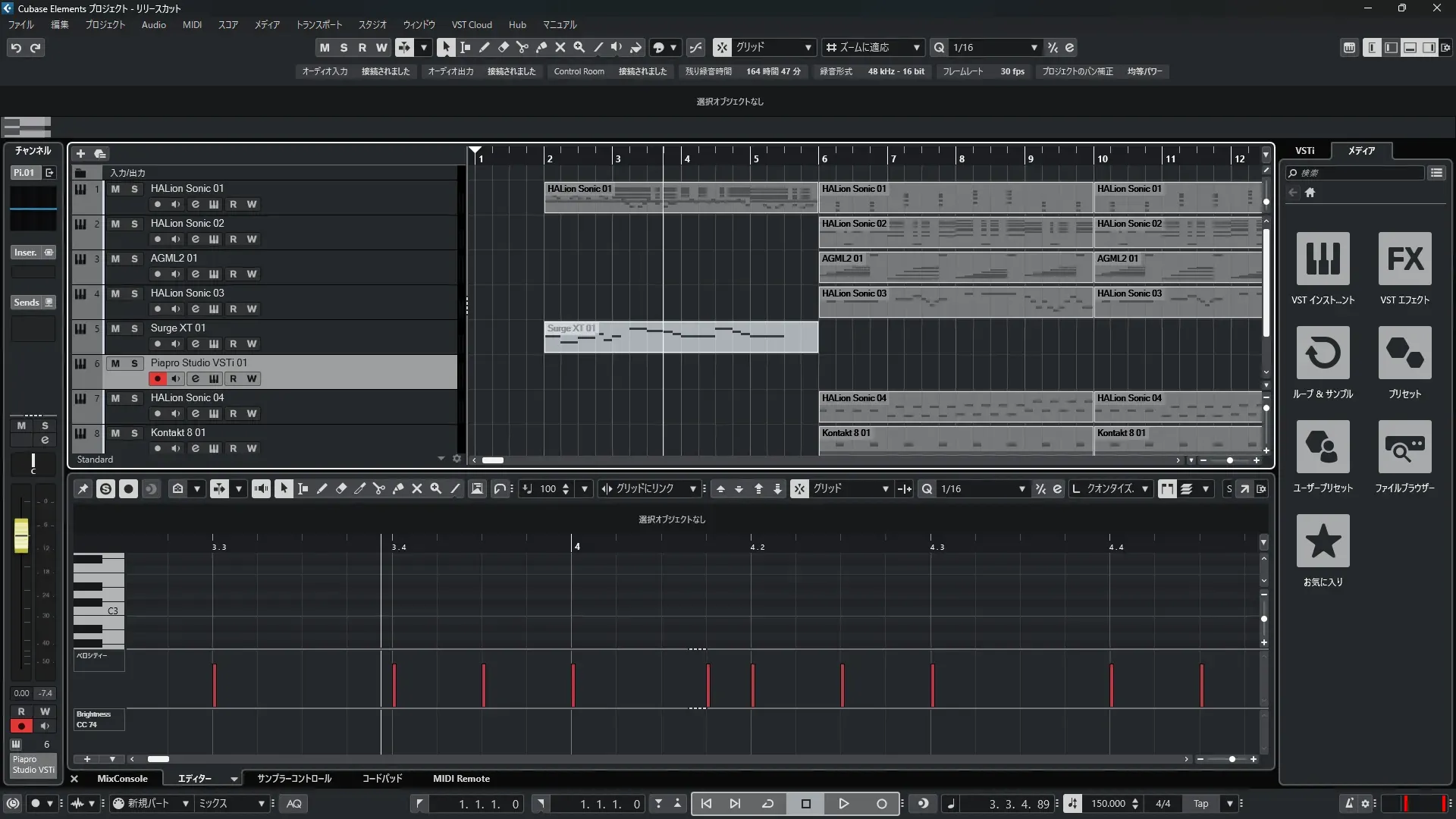Image resolution: width=1456 pixels, height=819 pixels.
Task: Select the Eraser tool in top toolbar
Action: tap(503, 48)
